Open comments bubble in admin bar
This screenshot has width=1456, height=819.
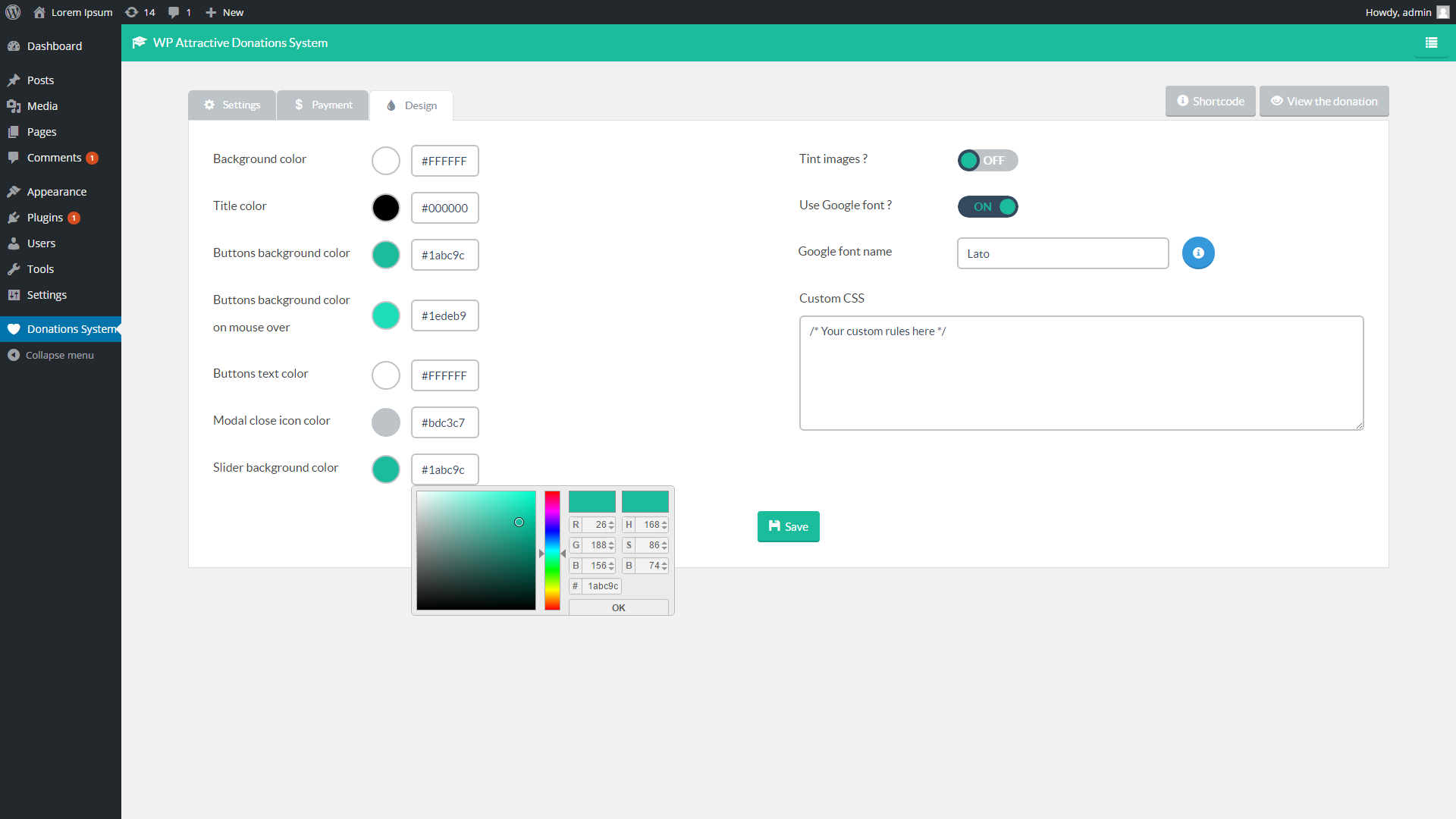174,12
